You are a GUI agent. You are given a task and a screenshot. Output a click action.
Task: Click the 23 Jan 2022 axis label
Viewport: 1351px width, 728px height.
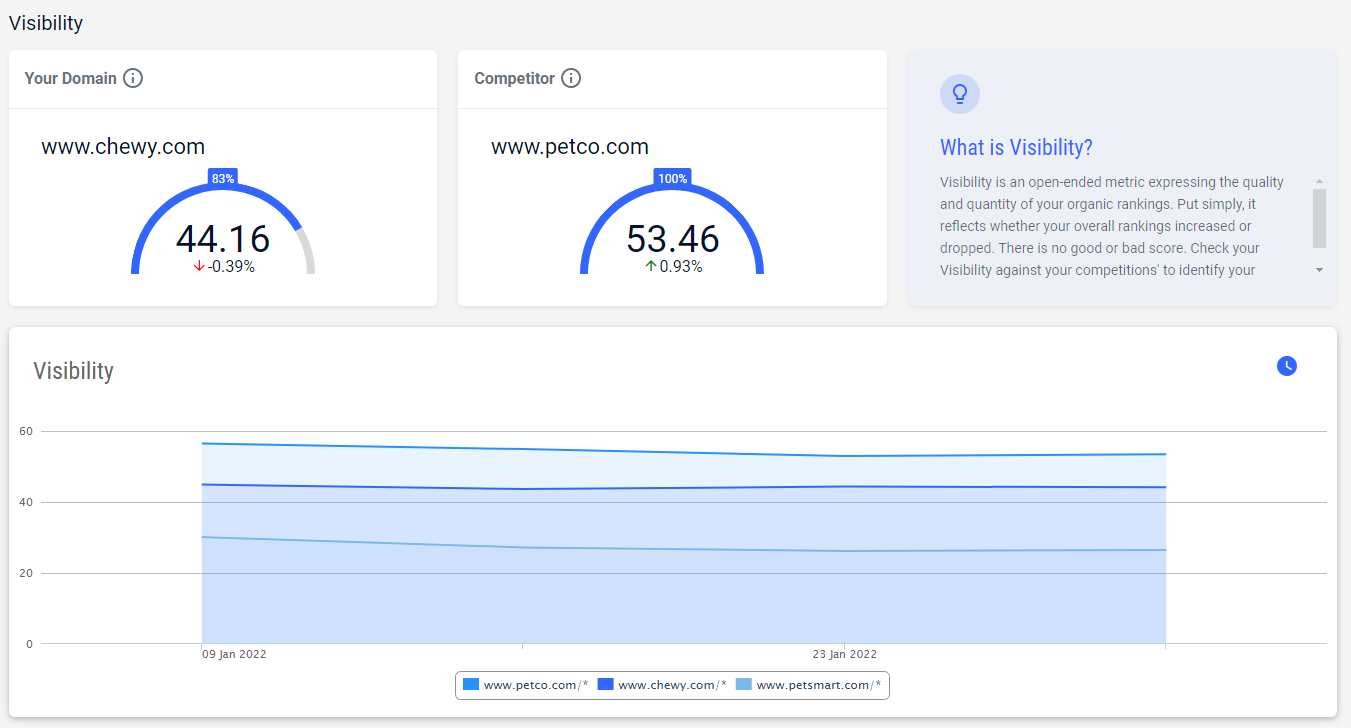845,654
